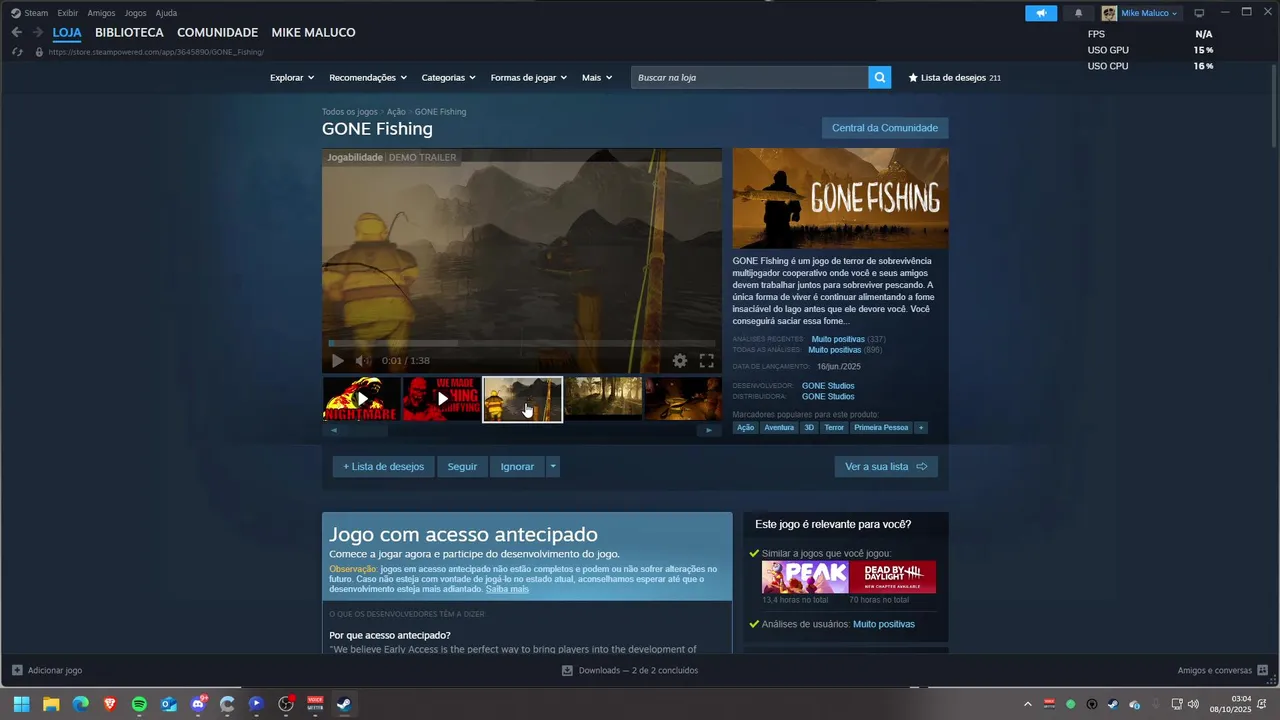Open GONE Studios developer link
The image size is (1280, 720).
point(828,386)
